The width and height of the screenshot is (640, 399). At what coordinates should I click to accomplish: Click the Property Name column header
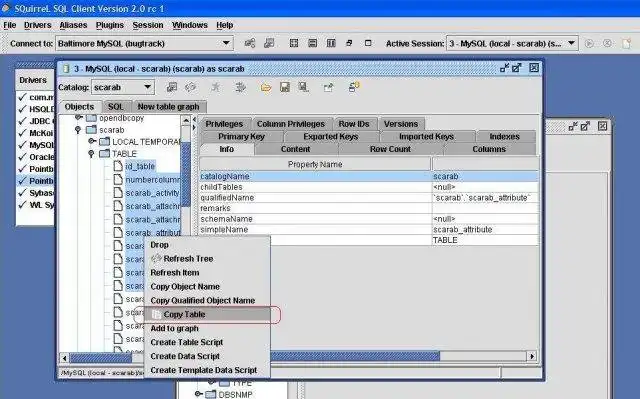(x=315, y=164)
